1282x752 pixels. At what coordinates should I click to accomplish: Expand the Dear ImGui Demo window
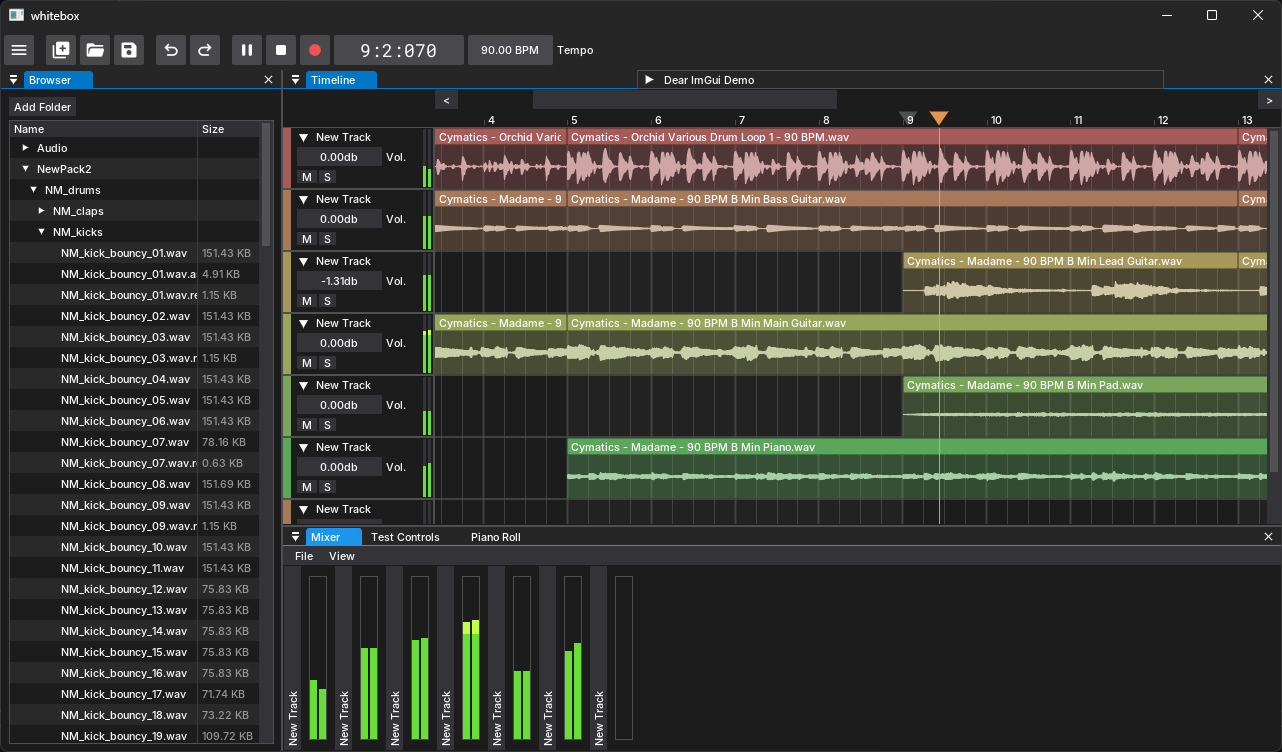649,80
